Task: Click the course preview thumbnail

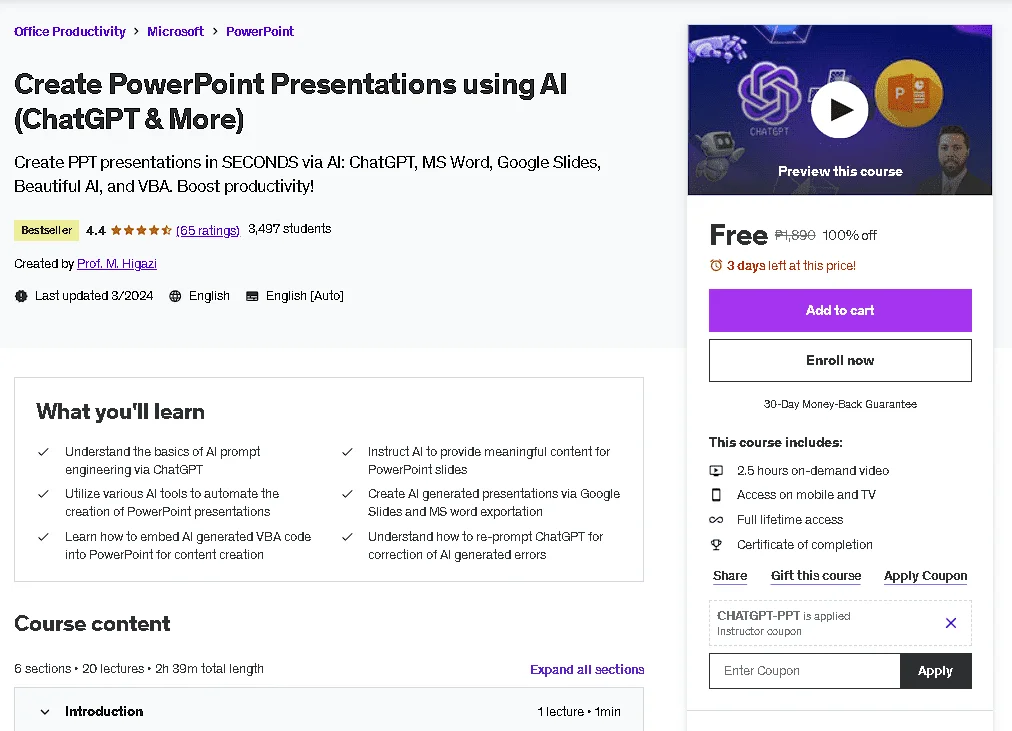Action: coord(839,110)
